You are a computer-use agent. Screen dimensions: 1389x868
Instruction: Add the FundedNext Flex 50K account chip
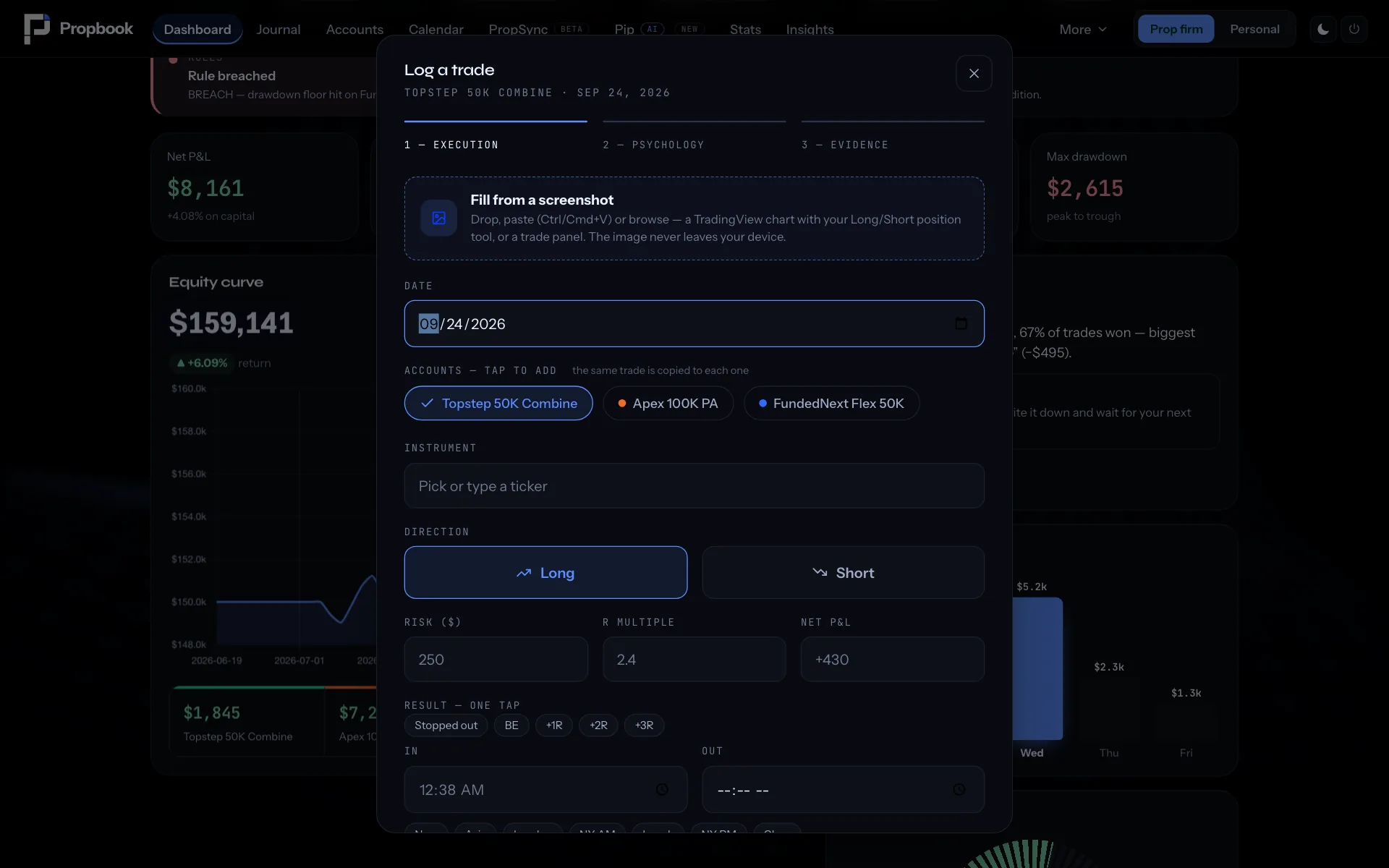coord(831,403)
